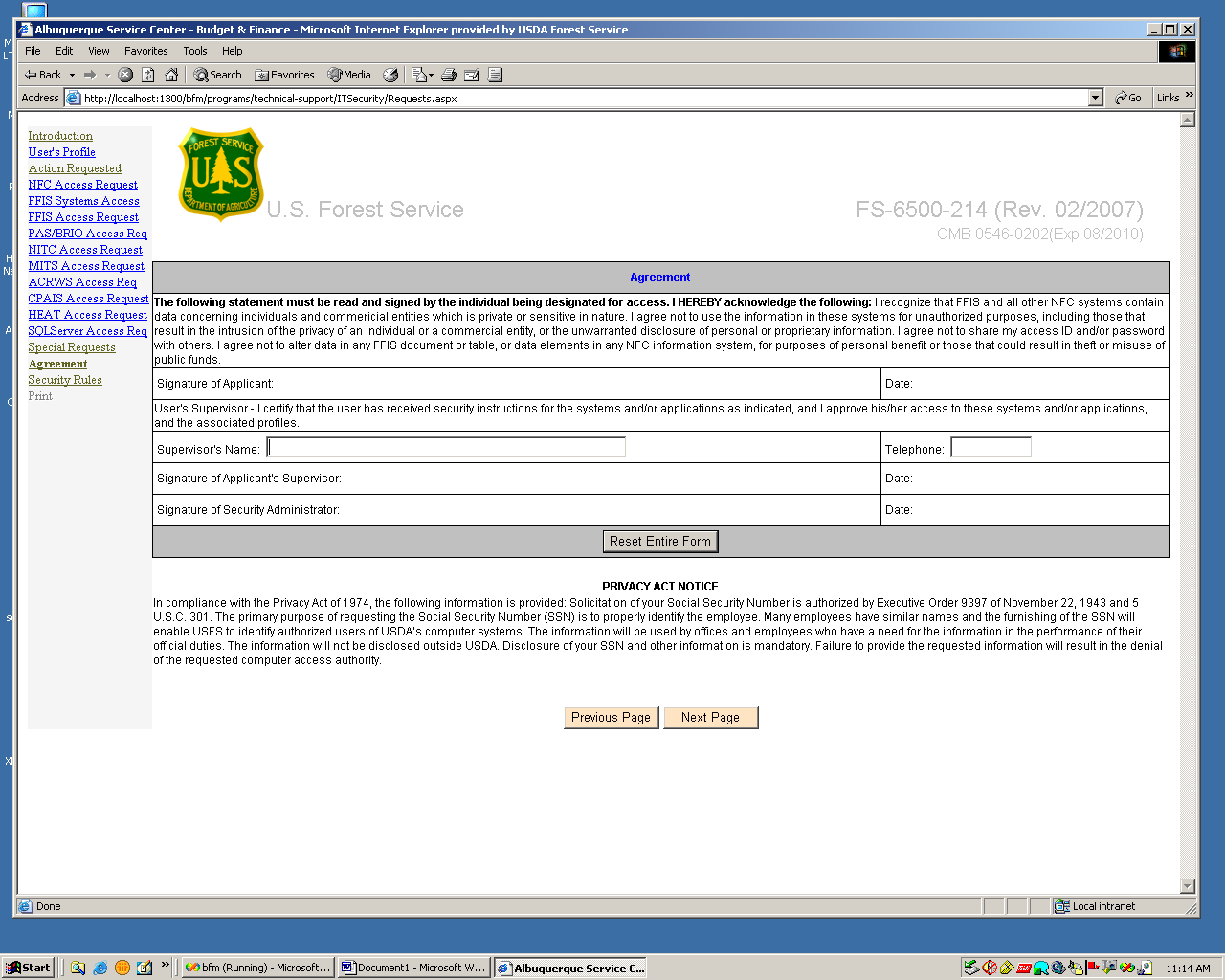Click the Refresh page icon
The width and height of the screenshot is (1225, 980).
148,75
